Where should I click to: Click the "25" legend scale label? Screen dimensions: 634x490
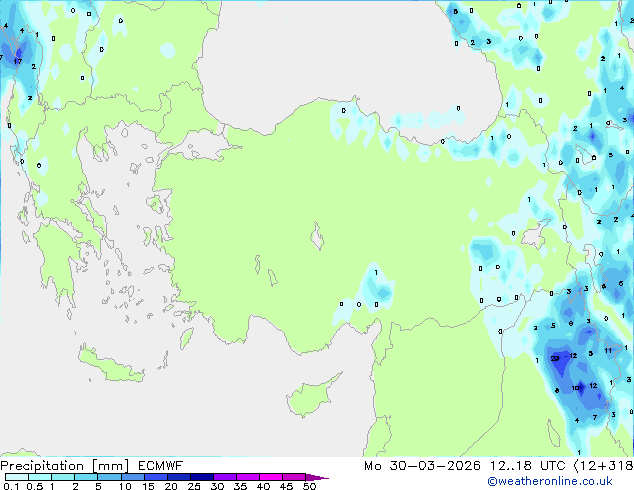click(x=194, y=486)
